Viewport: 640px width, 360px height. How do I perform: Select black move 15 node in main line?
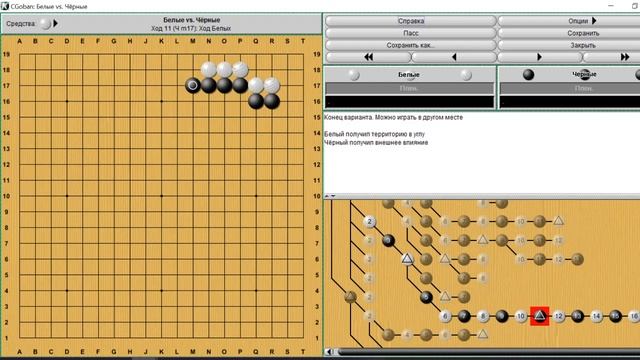click(615, 316)
